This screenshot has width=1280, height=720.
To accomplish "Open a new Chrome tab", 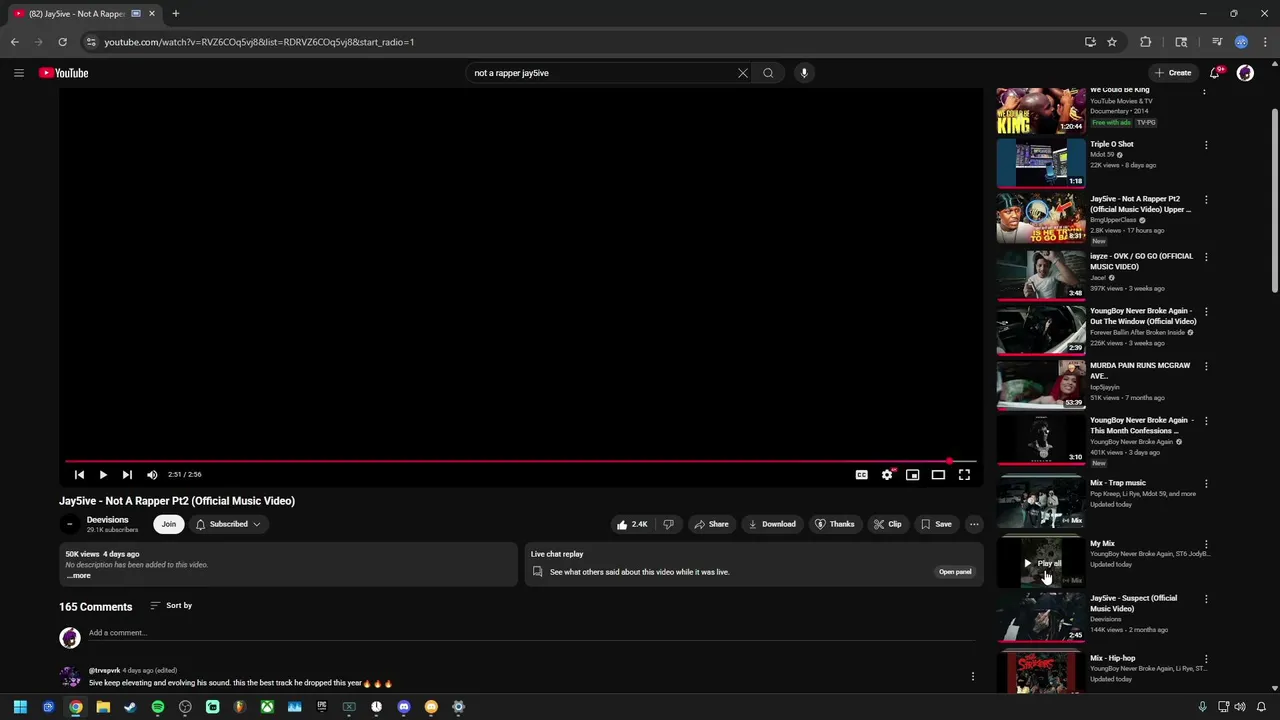I will click(x=175, y=14).
